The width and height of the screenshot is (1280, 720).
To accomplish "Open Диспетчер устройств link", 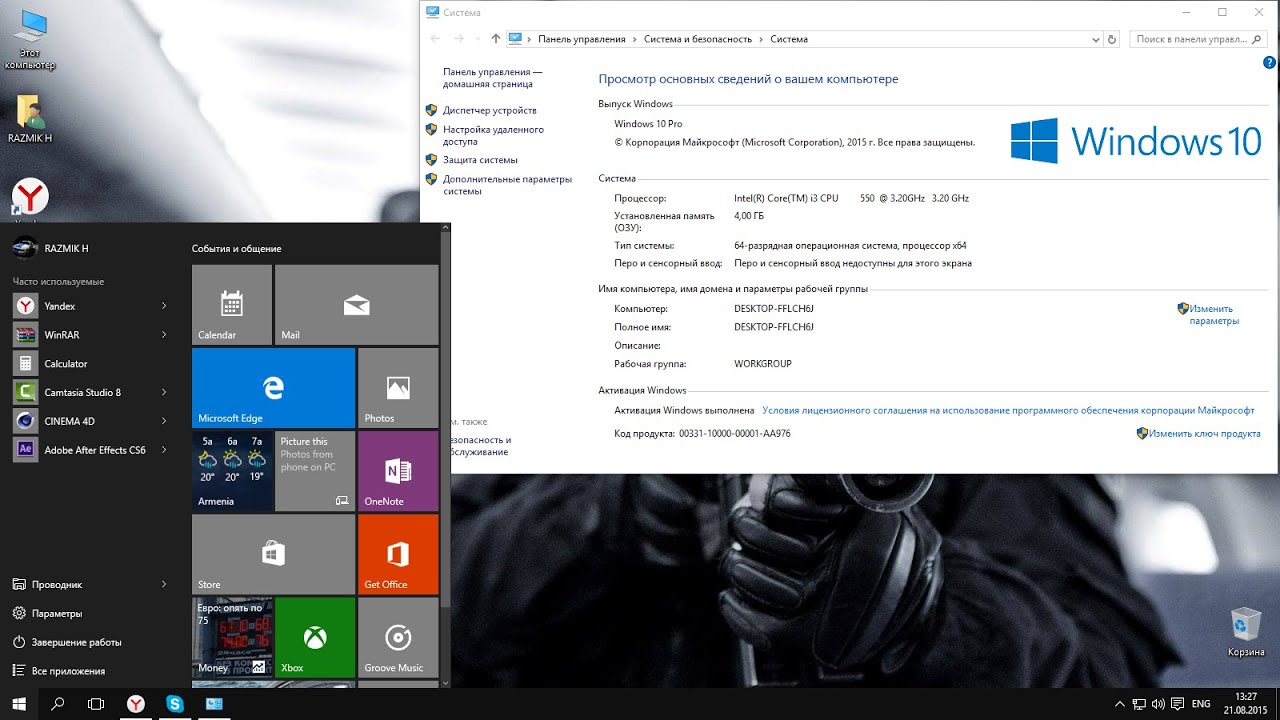I will 489,110.
